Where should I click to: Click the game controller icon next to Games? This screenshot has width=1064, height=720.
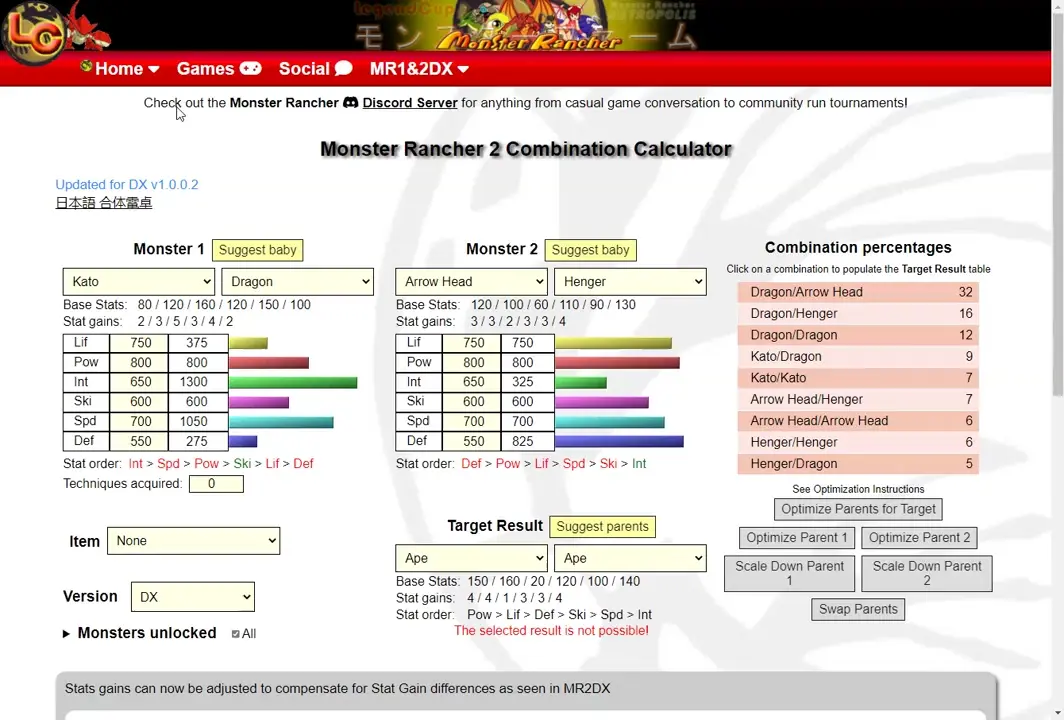click(250, 69)
